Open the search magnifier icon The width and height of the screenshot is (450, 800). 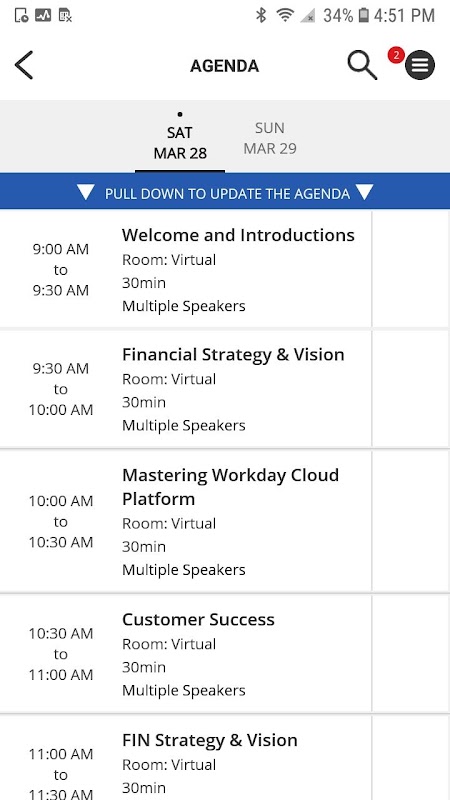(362, 65)
